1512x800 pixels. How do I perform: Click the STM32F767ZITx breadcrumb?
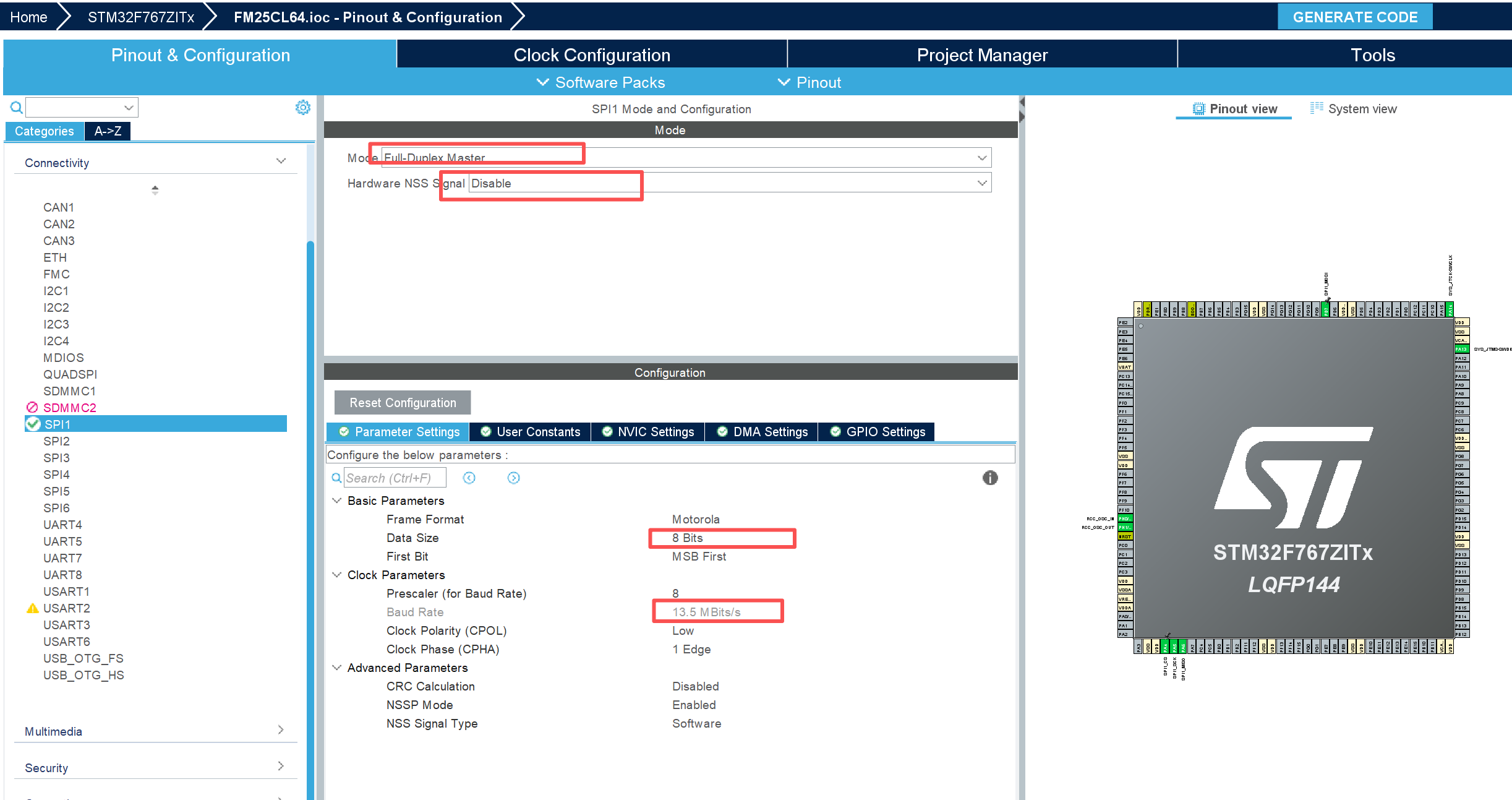coord(140,17)
